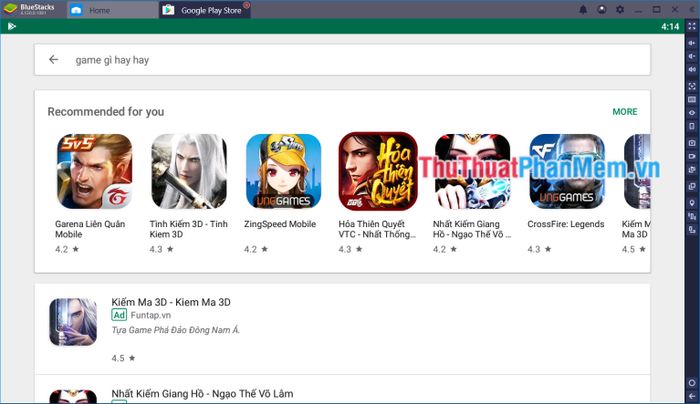Click the back arrow in the search bar
700x404 pixels.
(54, 59)
